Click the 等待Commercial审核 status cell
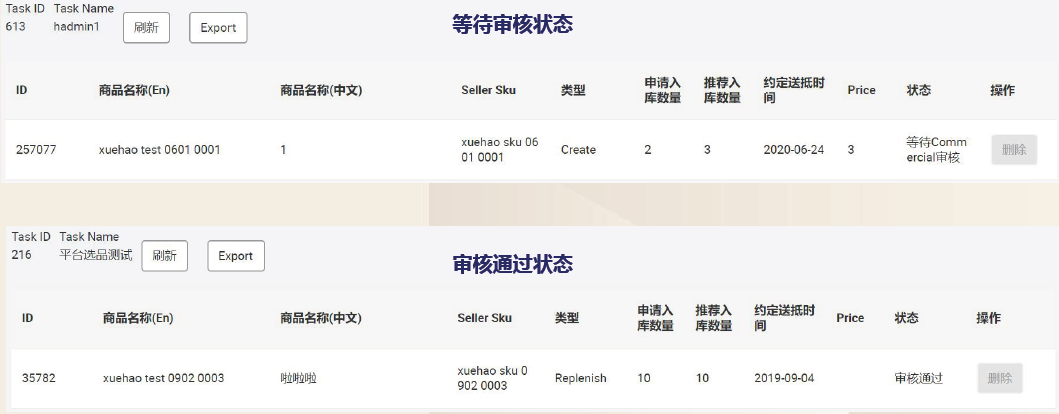Viewport: 1059px width, 414px height. [936, 150]
